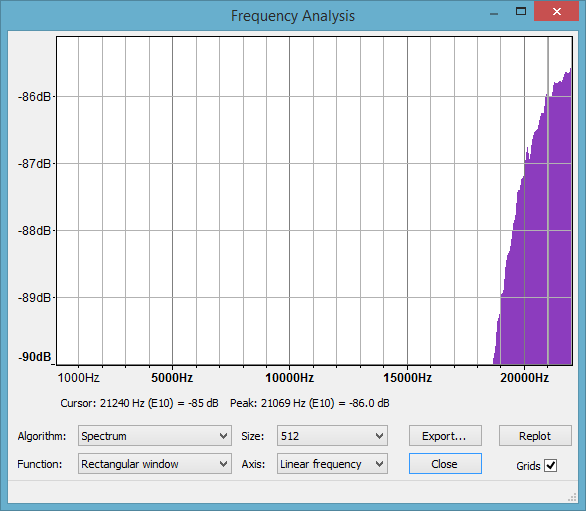Expand the Axis dropdown showing Linear frequency
Image resolution: width=586 pixels, height=511 pixels.
332,464
